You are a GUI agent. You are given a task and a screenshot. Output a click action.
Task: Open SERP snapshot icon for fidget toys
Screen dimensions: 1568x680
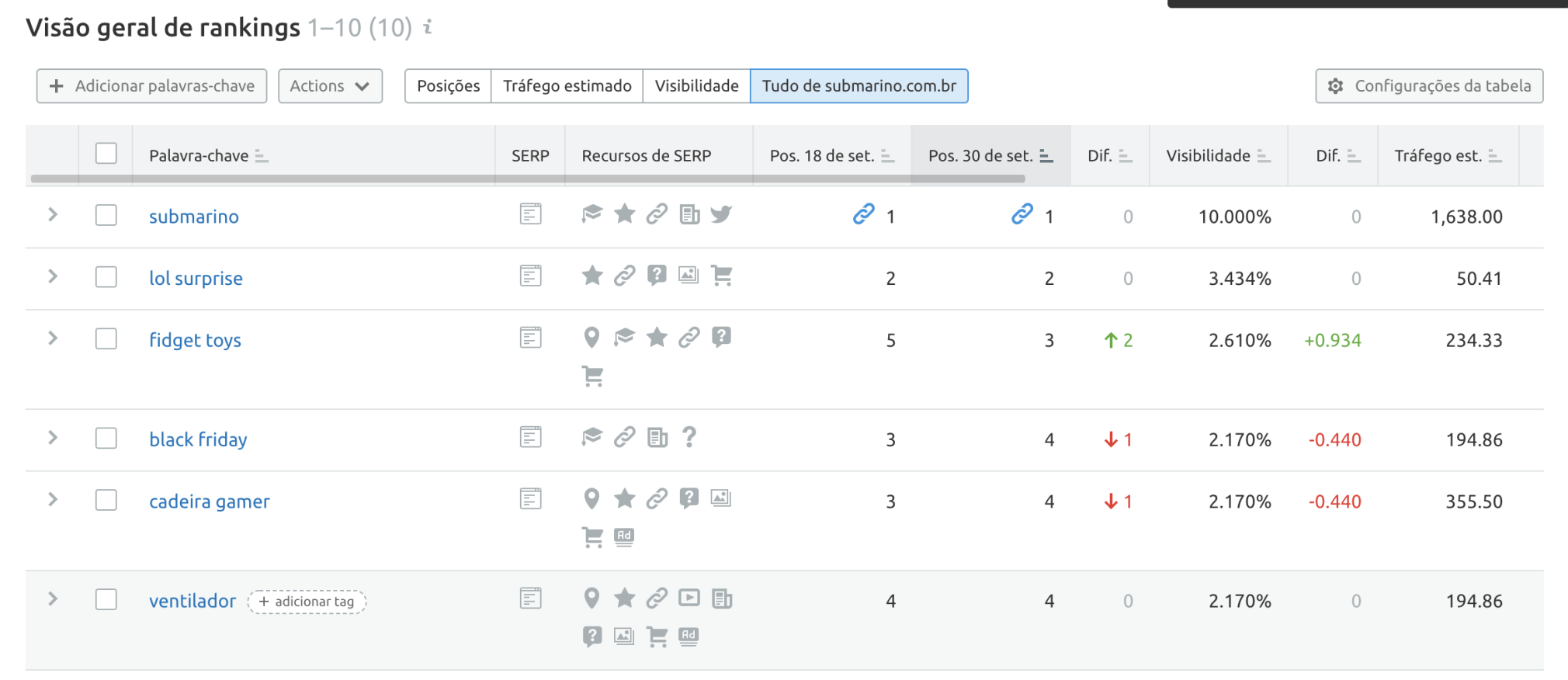click(531, 338)
